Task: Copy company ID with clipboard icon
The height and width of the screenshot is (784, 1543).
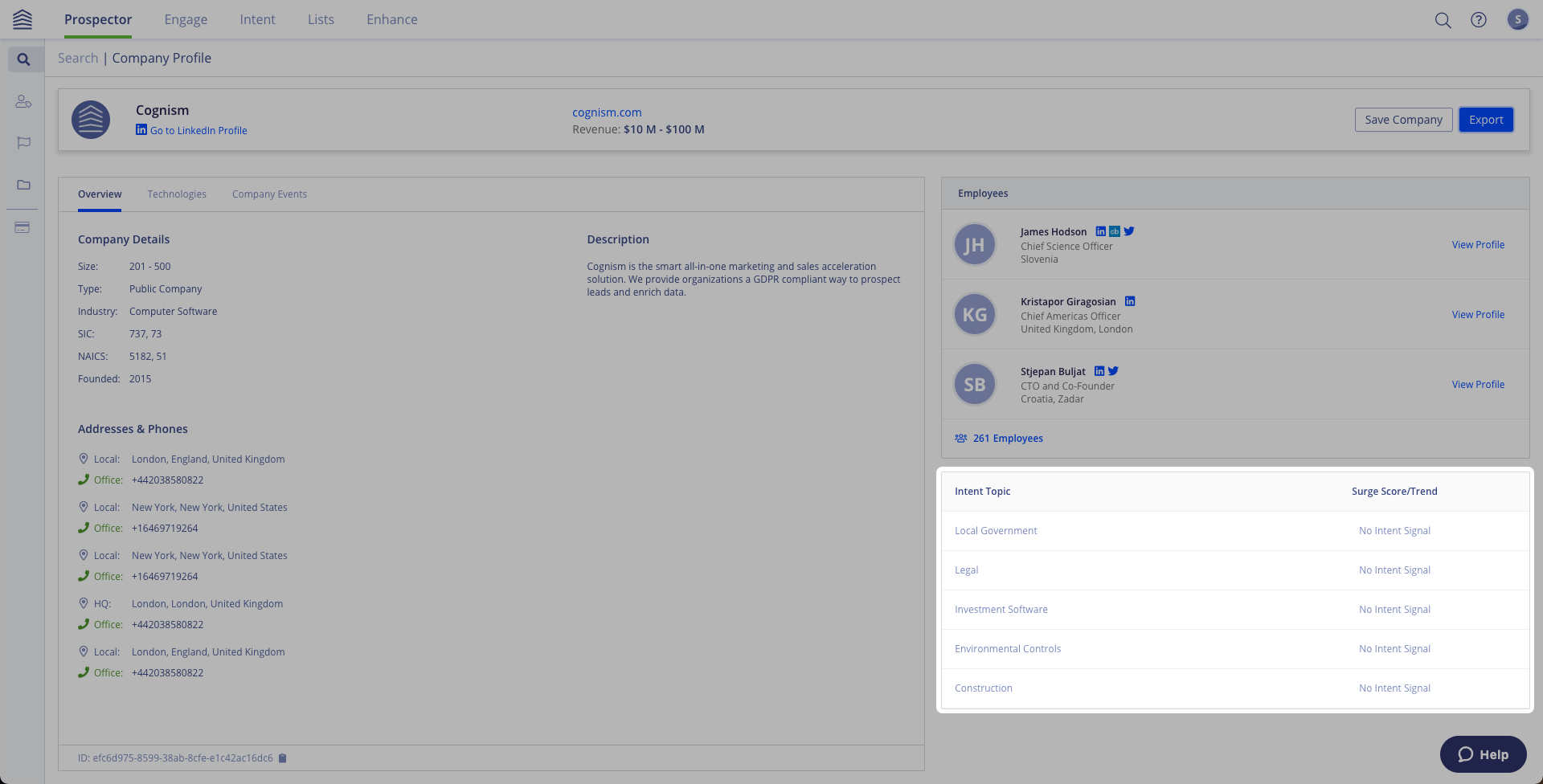Action: (x=283, y=757)
